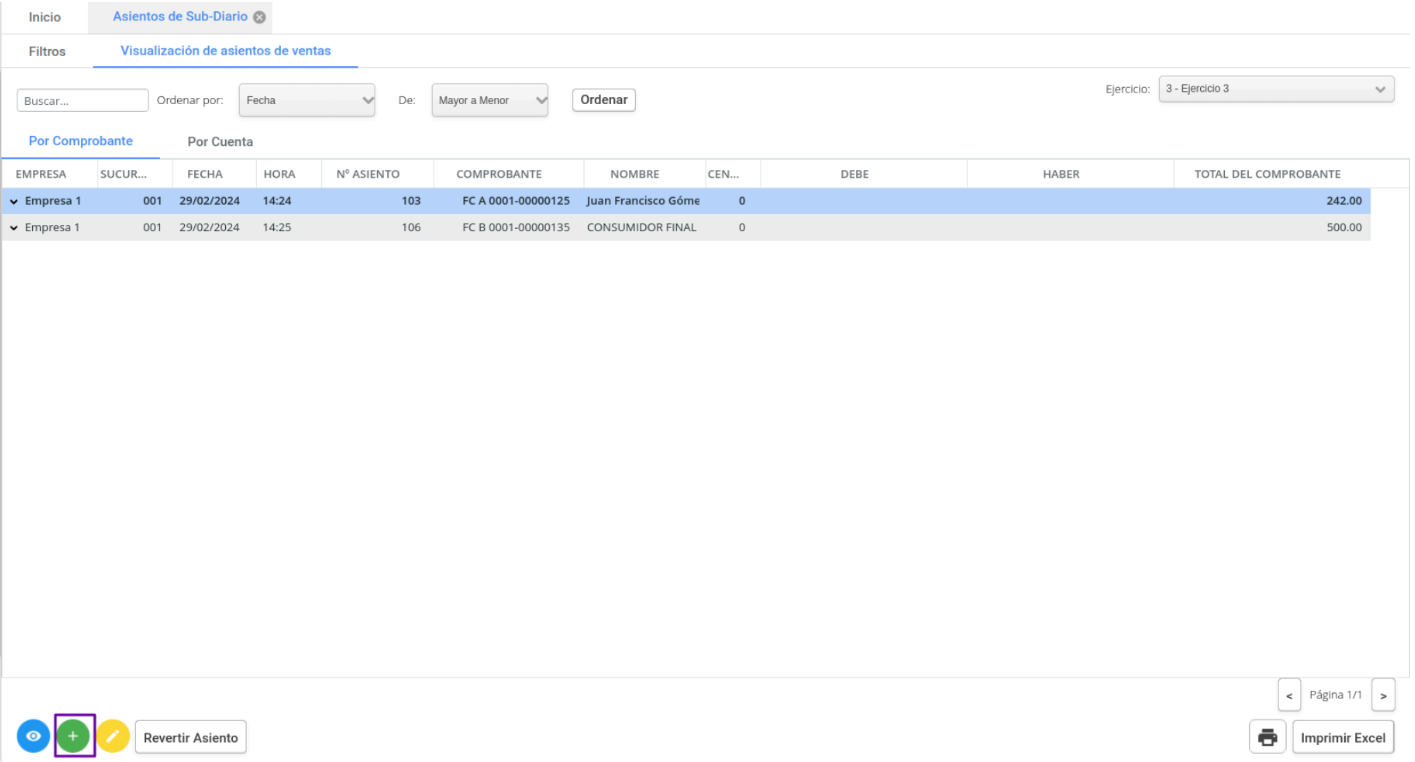1415x762 pixels.
Task: Click the green plus add button
Action: pyautogui.click(x=73, y=737)
